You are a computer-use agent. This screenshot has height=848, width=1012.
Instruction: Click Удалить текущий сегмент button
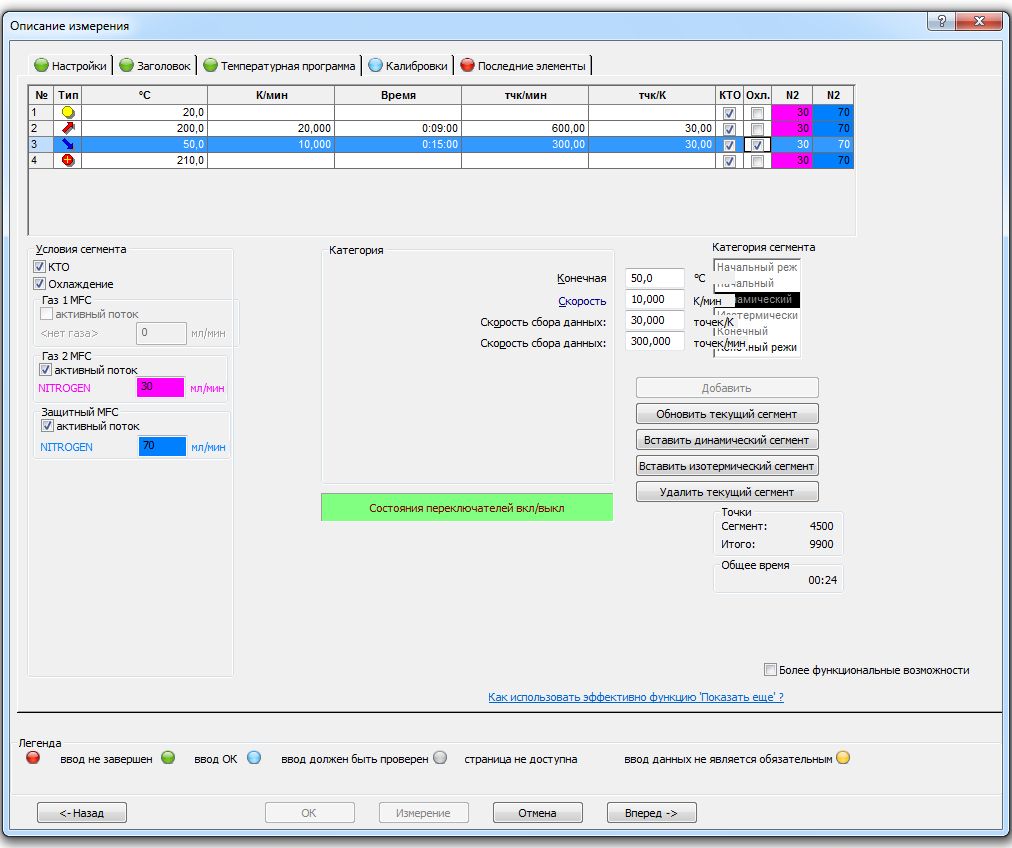pos(727,492)
